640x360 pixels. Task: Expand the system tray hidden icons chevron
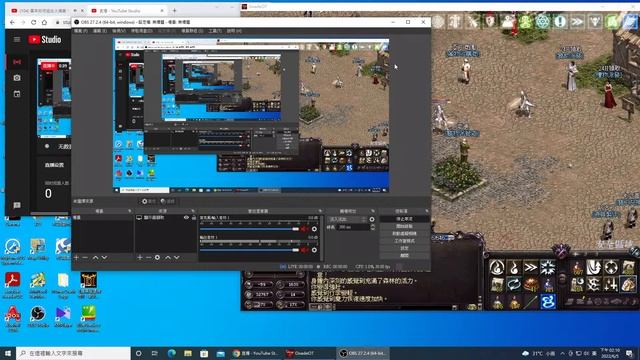[x=562, y=353]
